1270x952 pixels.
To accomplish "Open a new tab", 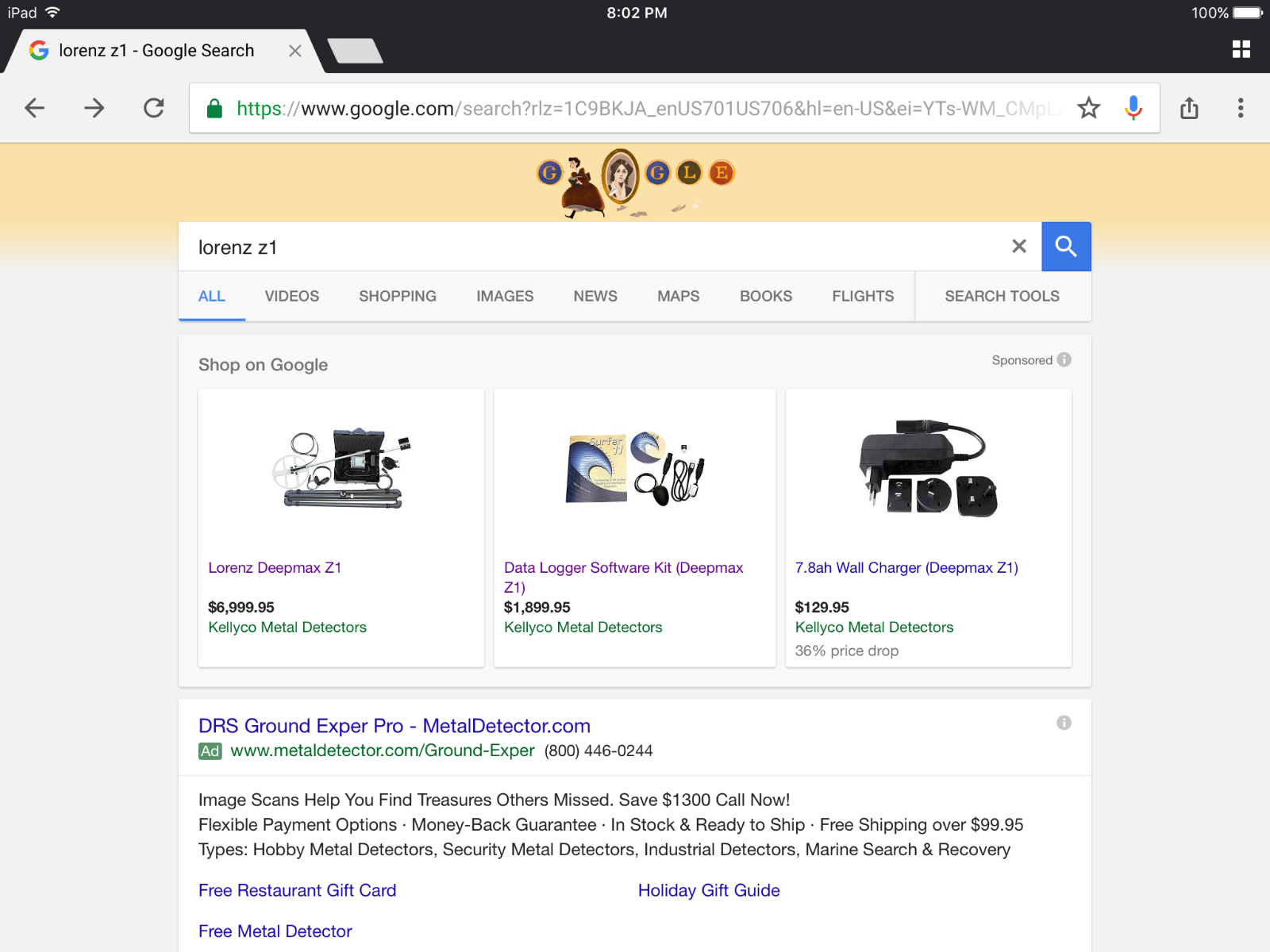I will (x=356, y=51).
